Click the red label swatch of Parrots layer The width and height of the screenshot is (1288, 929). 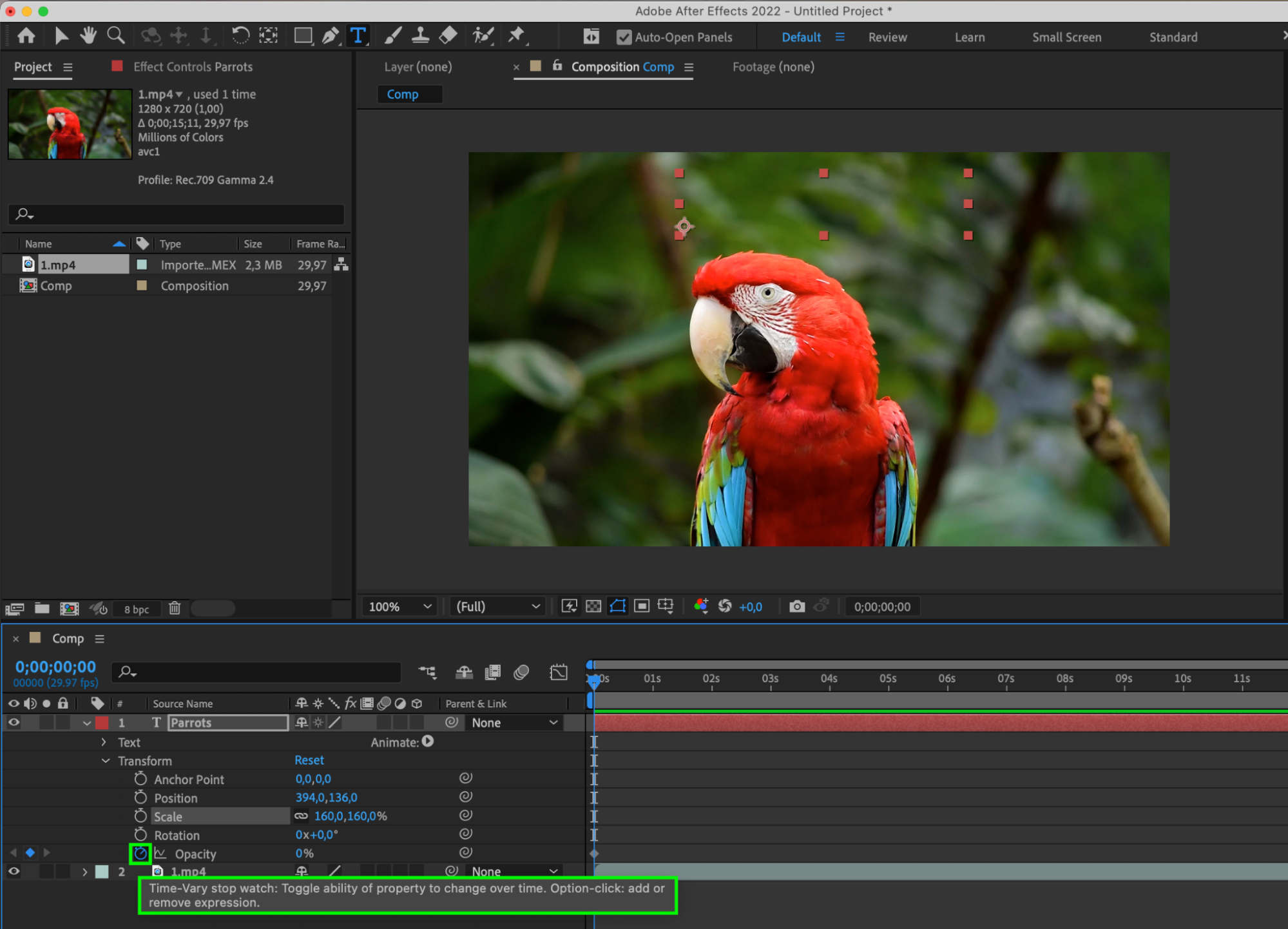point(102,723)
